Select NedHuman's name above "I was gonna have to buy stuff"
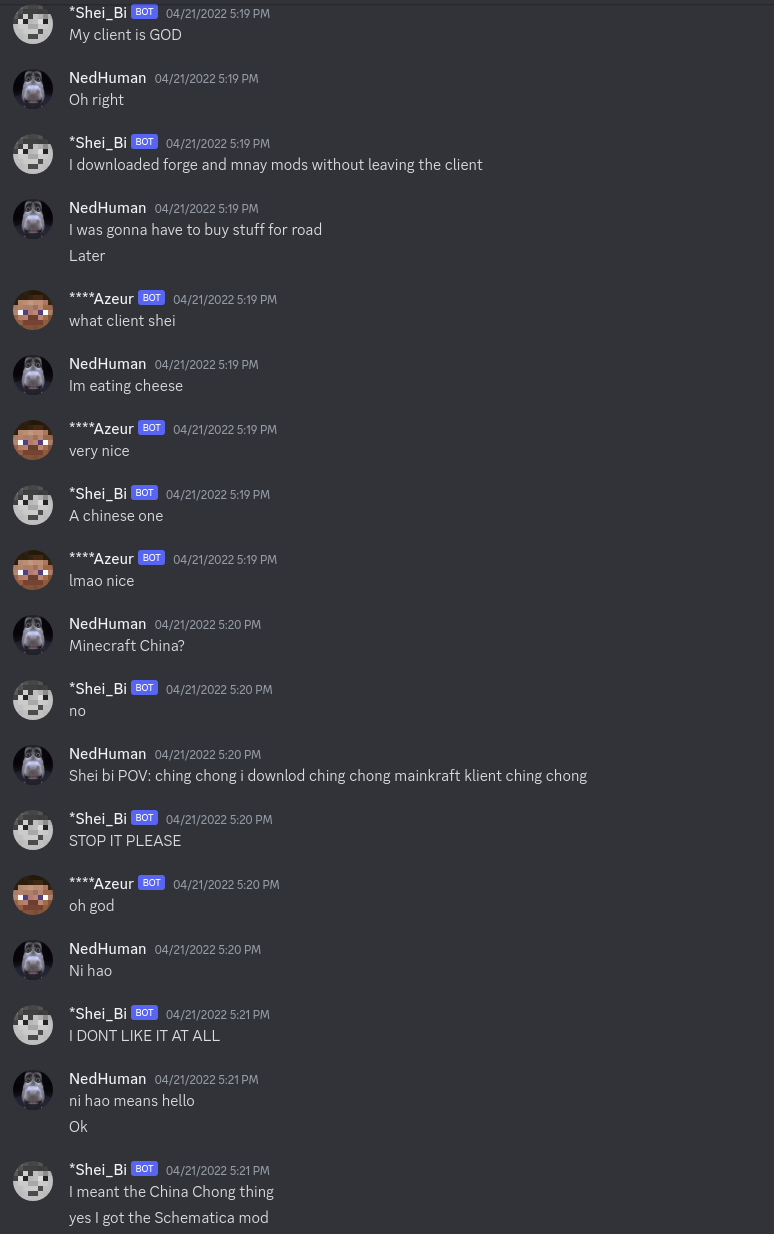The height and width of the screenshot is (1234, 774). [x=107, y=207]
